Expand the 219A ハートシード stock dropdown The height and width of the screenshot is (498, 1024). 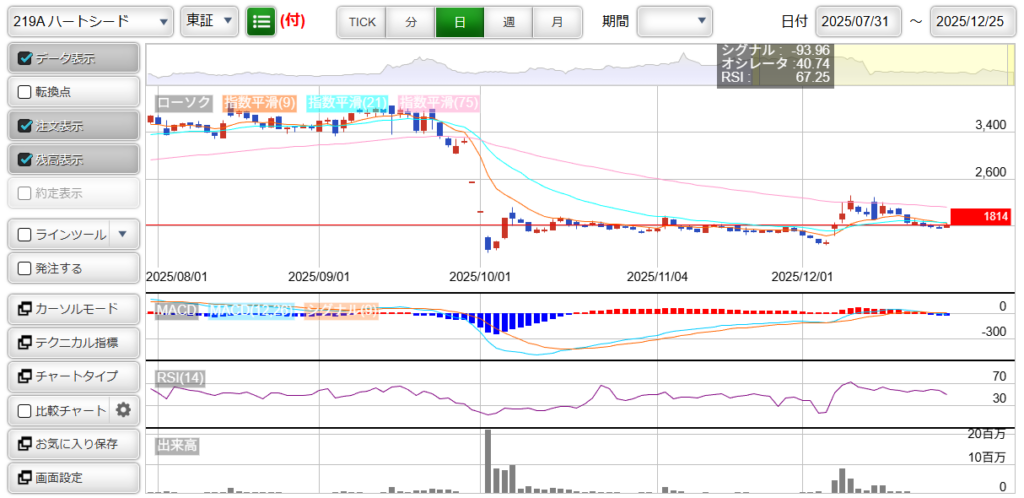(88, 21)
